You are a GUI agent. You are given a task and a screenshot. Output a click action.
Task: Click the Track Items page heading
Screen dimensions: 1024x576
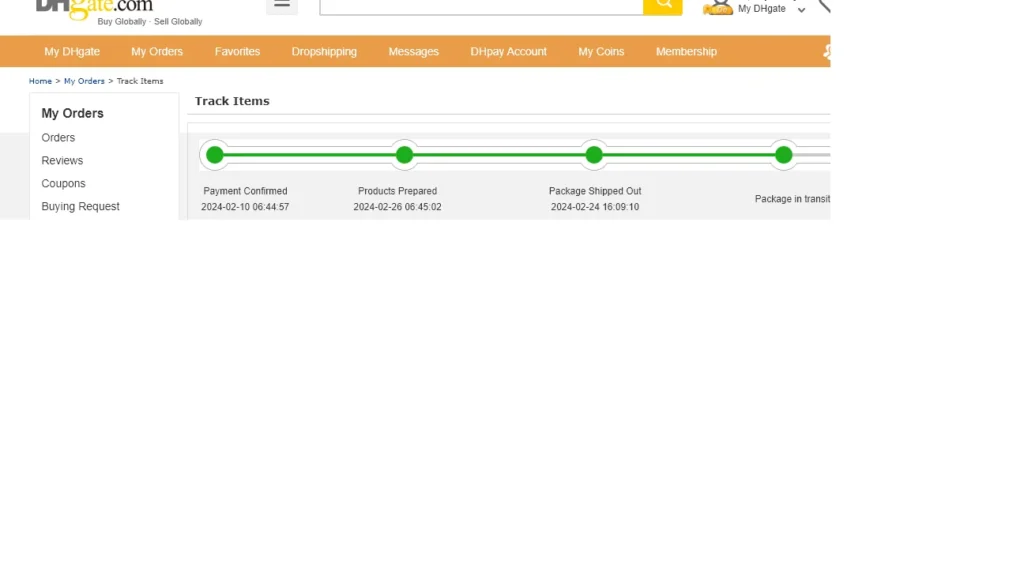[x=232, y=101]
